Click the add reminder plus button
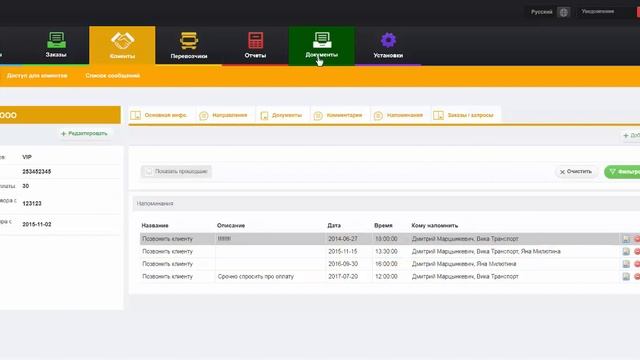This screenshot has width=640, height=360. [x=631, y=135]
